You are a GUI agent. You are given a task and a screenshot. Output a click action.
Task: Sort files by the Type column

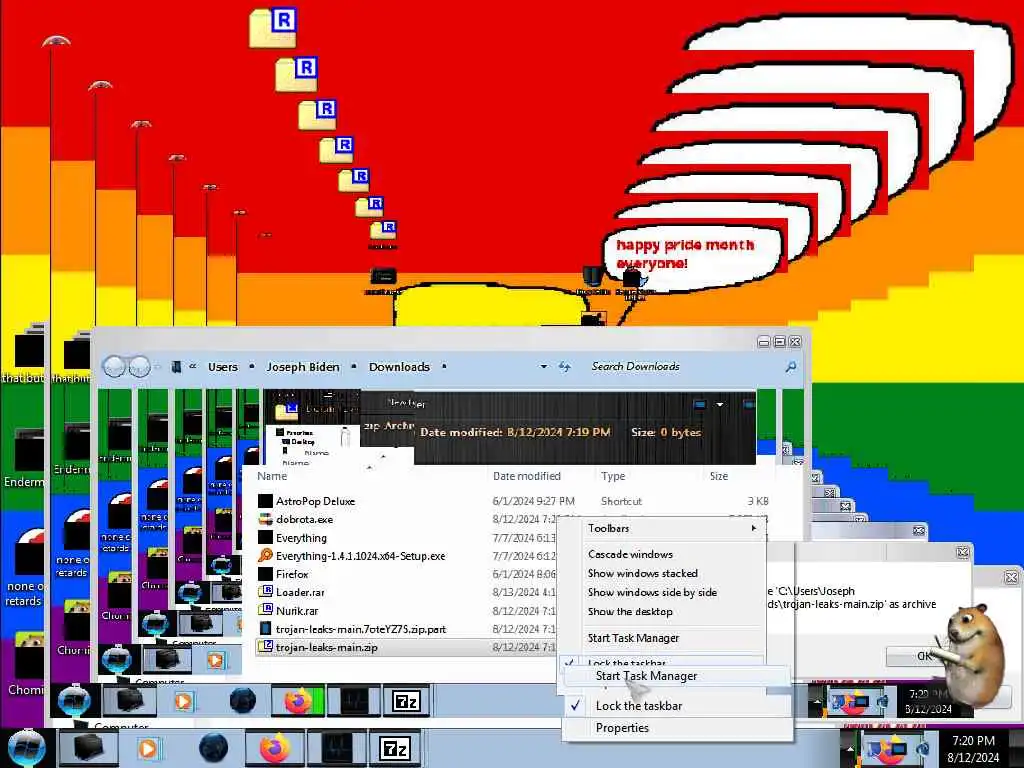pos(613,476)
